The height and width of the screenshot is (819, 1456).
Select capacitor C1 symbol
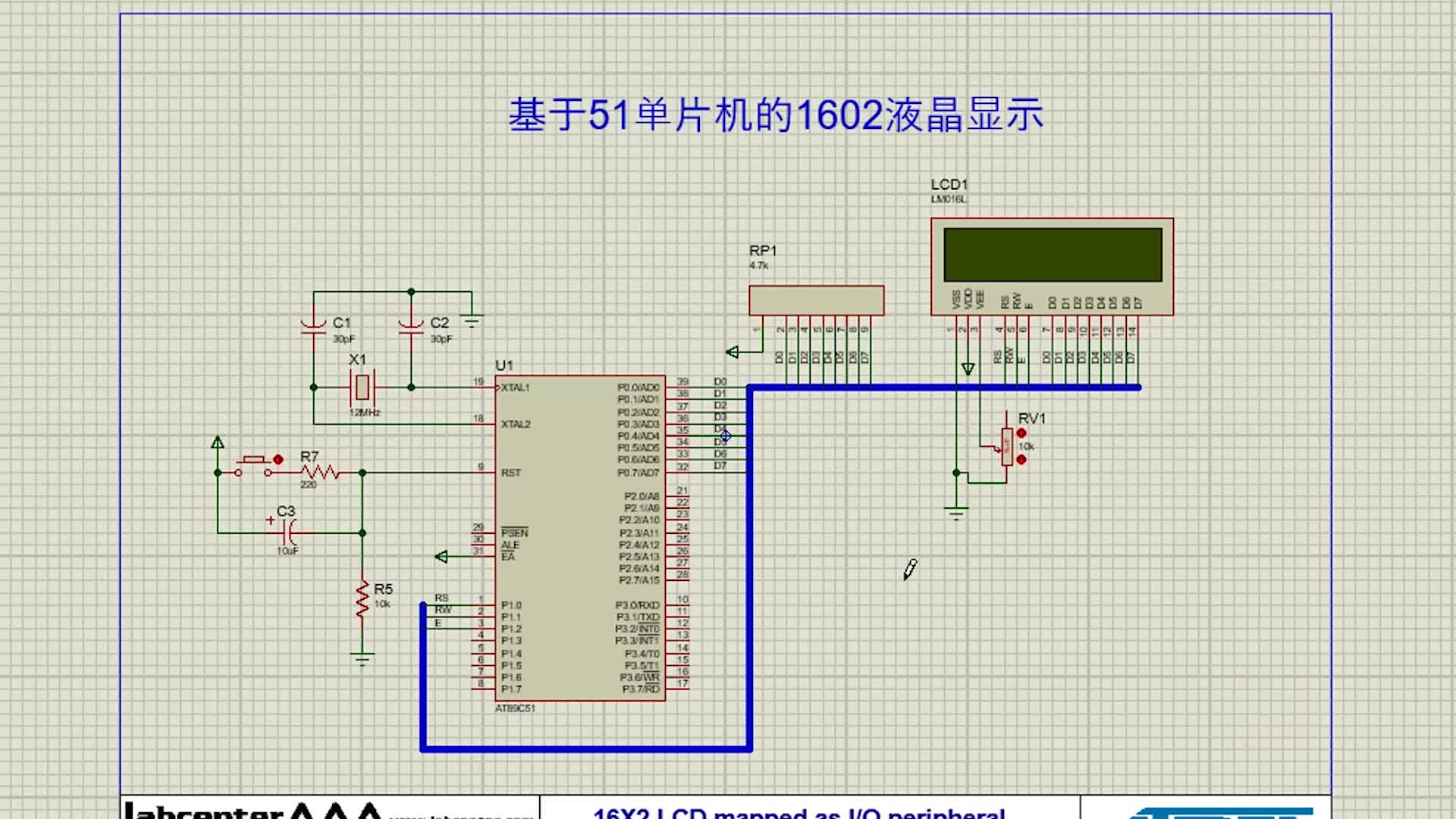pyautogui.click(x=313, y=327)
